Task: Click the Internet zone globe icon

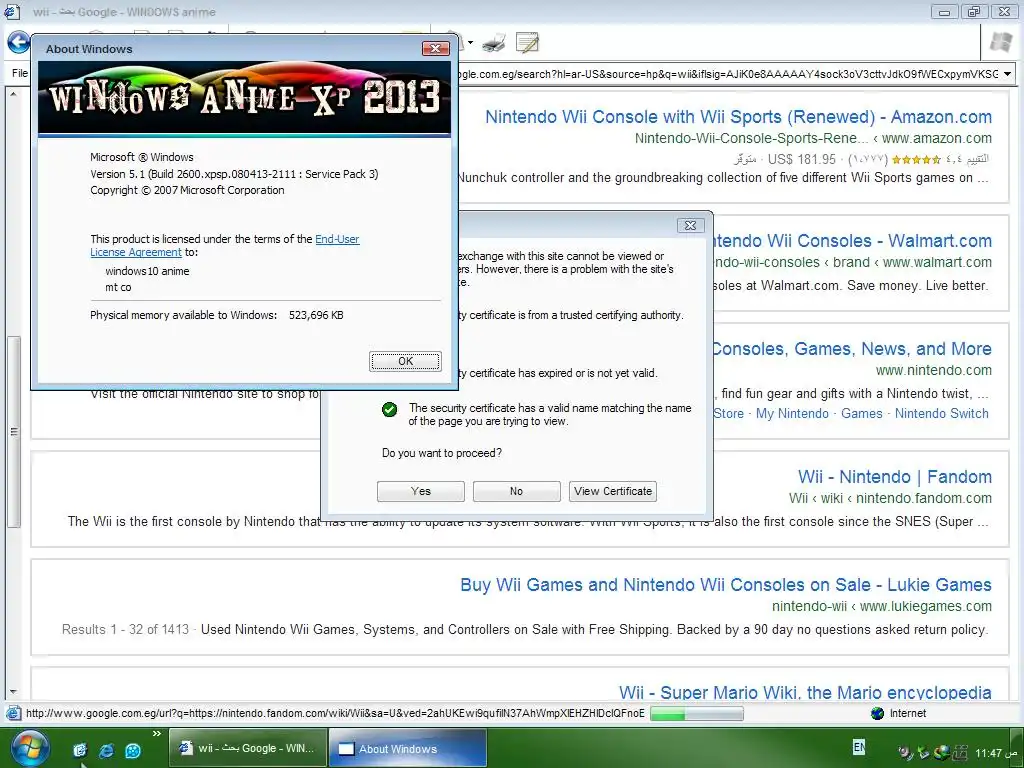Action: 878,713
